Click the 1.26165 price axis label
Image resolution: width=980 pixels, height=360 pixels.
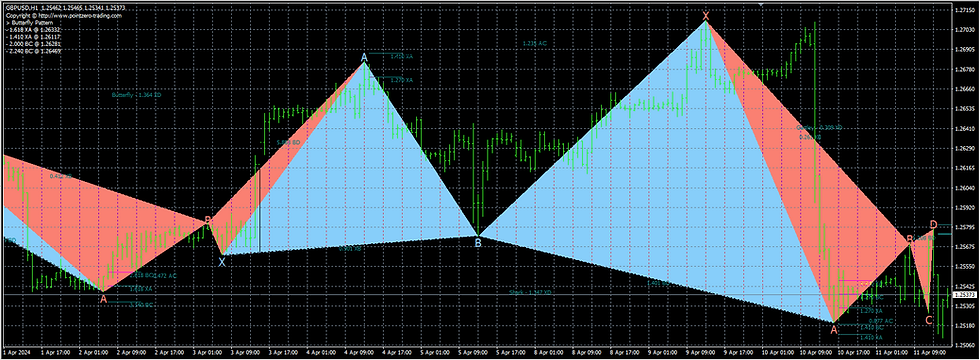coord(966,168)
